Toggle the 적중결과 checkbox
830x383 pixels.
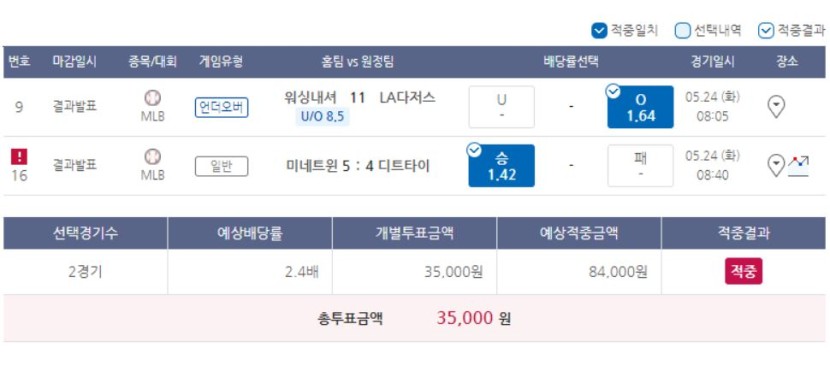coord(766,31)
